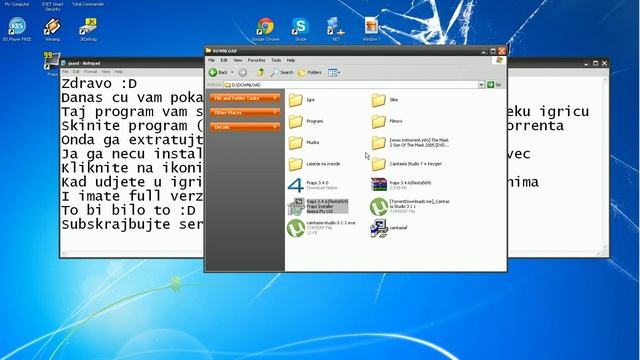Select the Lajanje na zvezde folder
The image size is (640, 360).
314,164
